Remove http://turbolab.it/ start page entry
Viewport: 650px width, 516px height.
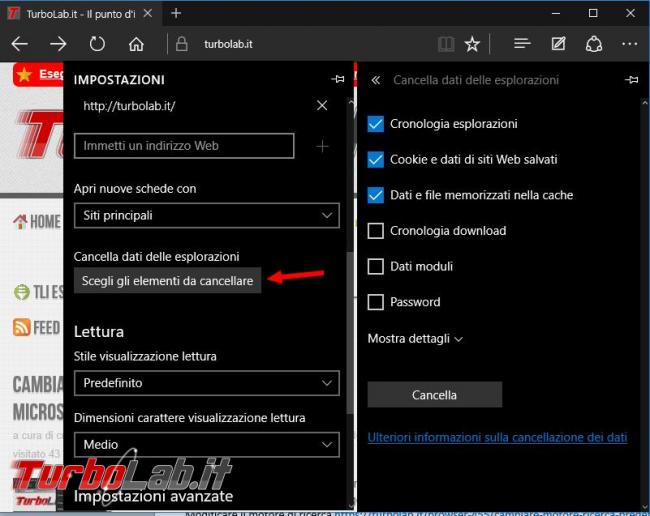coord(322,105)
